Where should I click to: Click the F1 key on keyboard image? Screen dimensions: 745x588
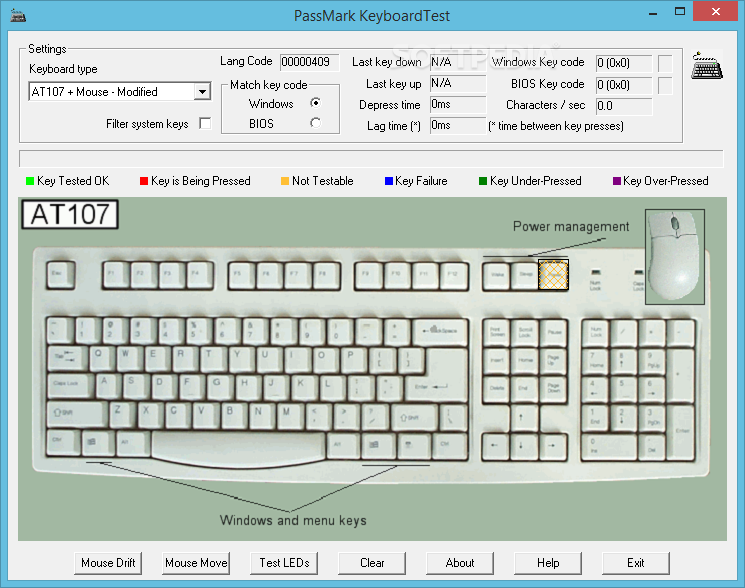click(115, 275)
